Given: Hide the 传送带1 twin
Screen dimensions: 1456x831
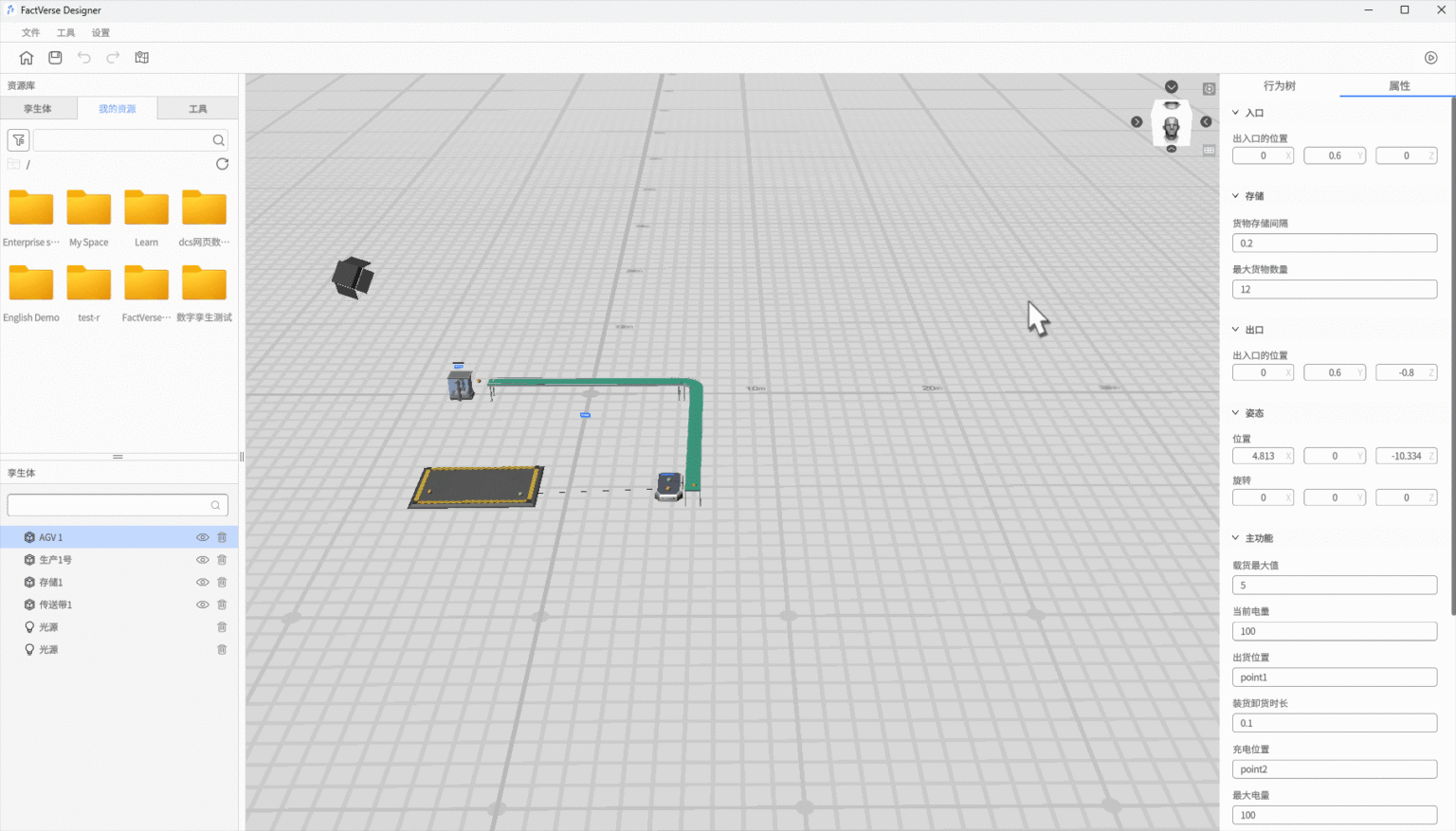Looking at the screenshot, I should pyautogui.click(x=202, y=605).
